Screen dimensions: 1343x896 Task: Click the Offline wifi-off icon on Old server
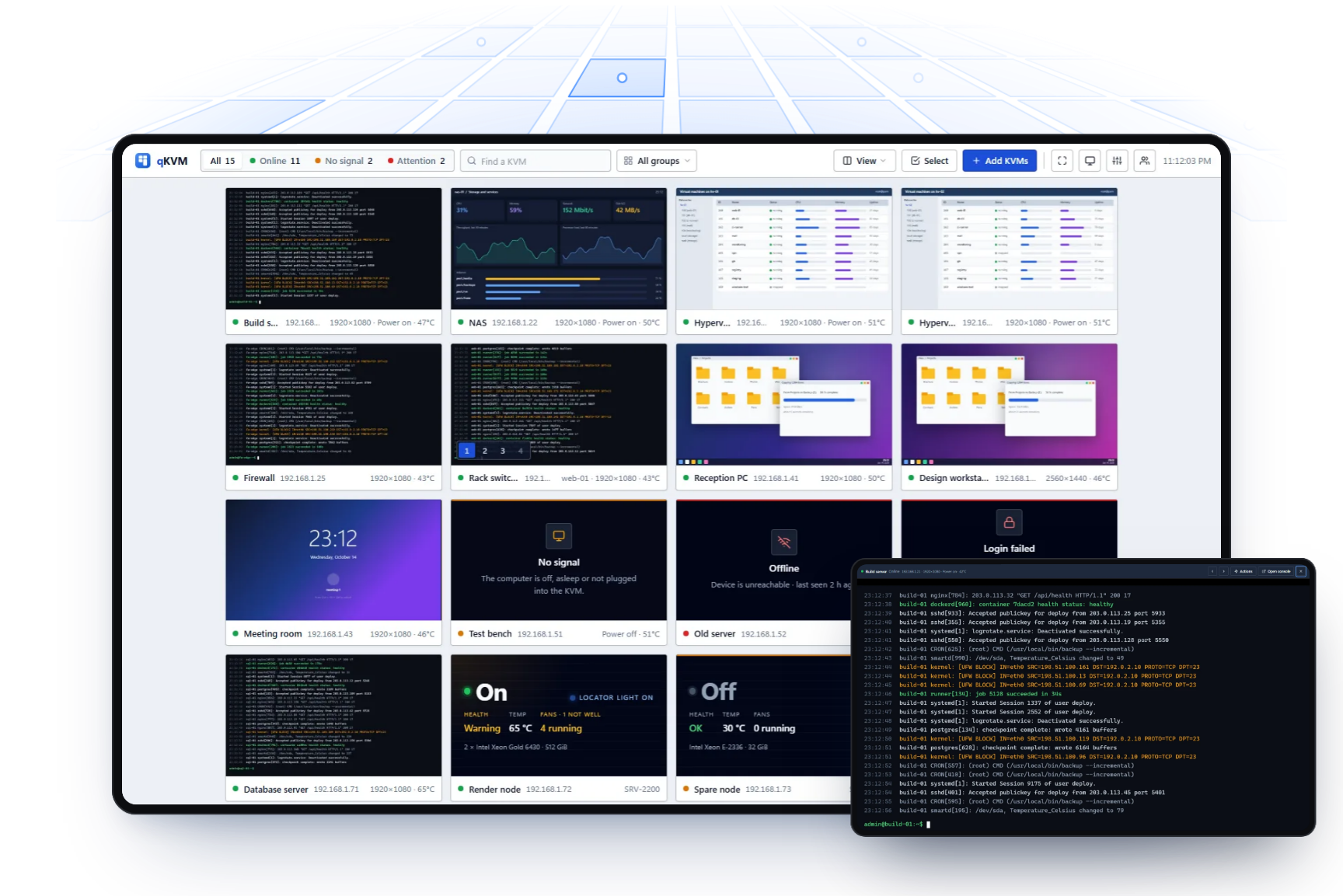coord(783,542)
